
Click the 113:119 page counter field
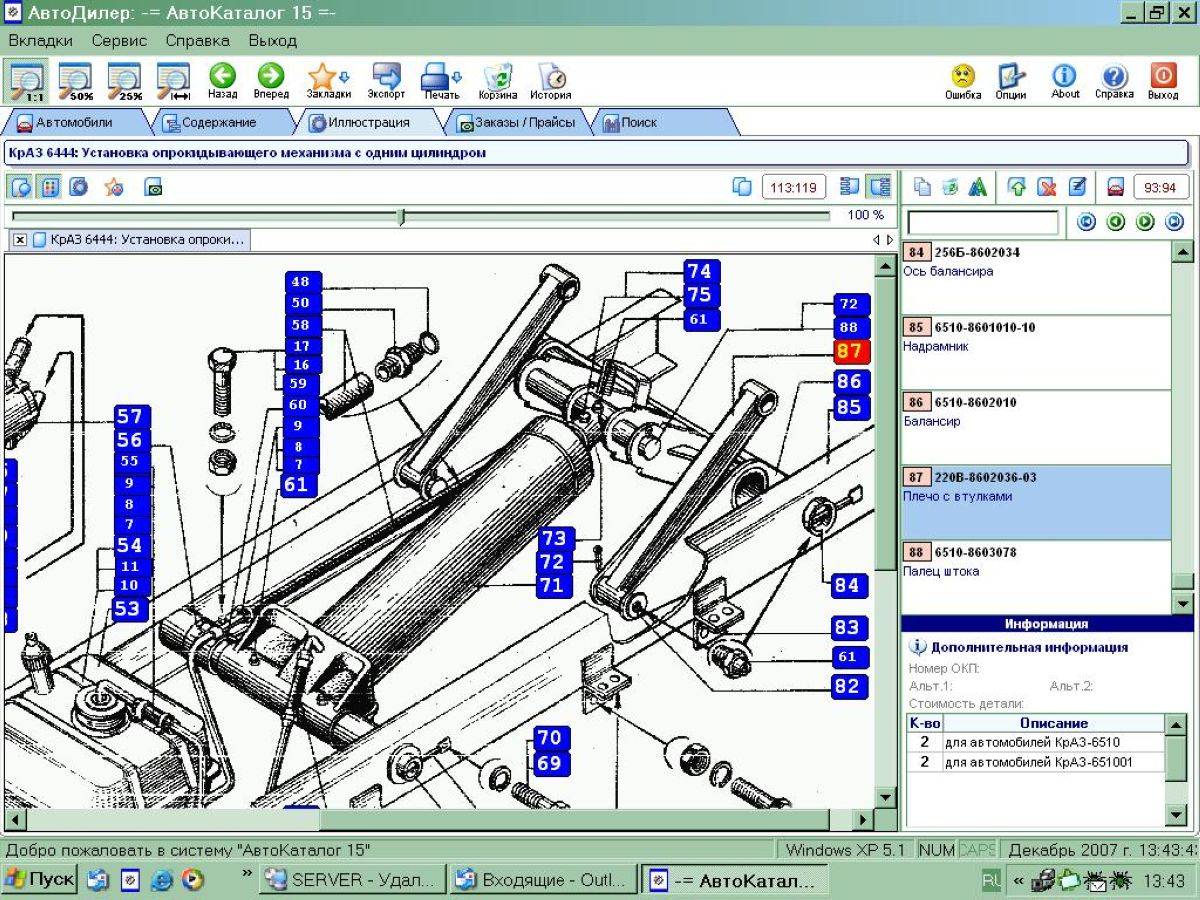coord(794,187)
